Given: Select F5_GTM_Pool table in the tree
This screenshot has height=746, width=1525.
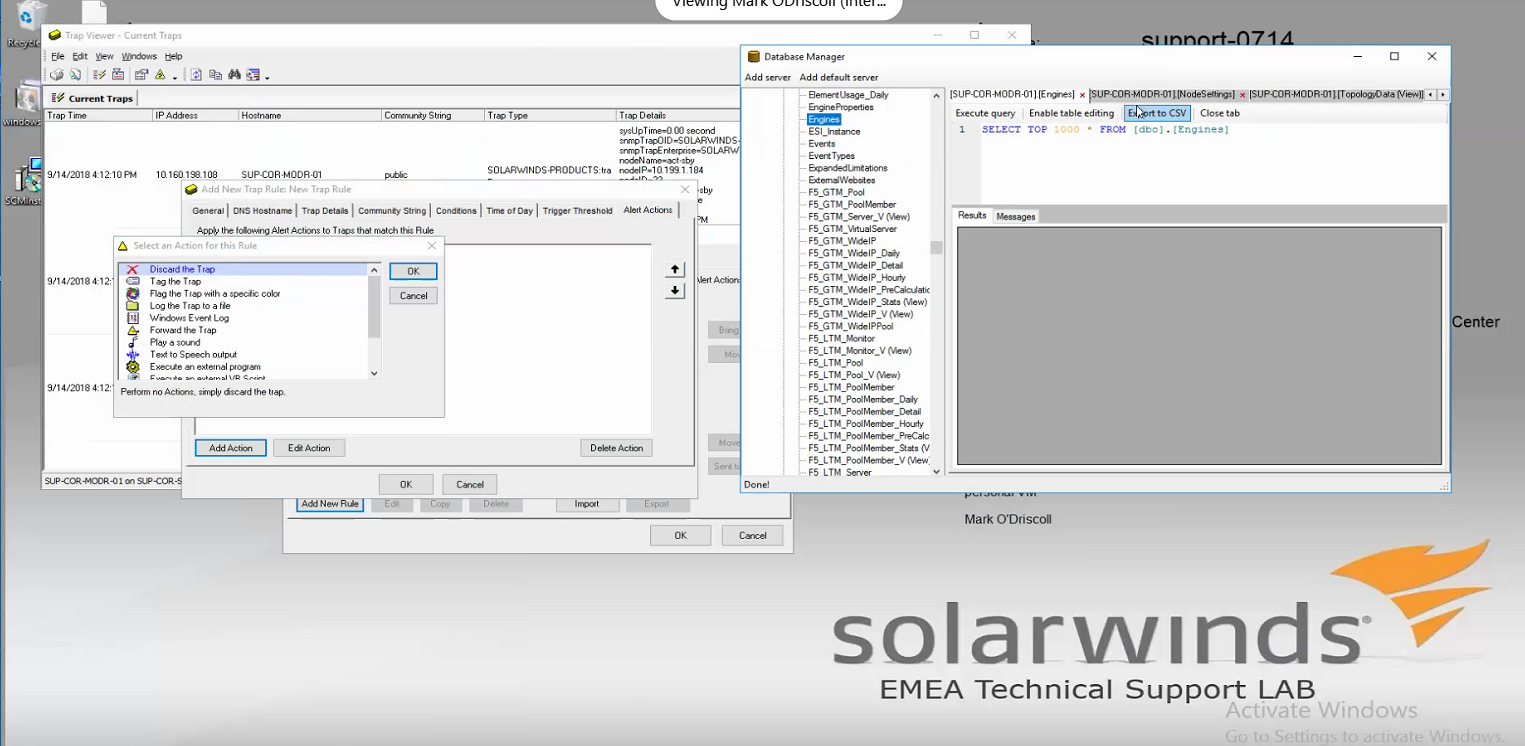Looking at the screenshot, I should pyautogui.click(x=836, y=192).
